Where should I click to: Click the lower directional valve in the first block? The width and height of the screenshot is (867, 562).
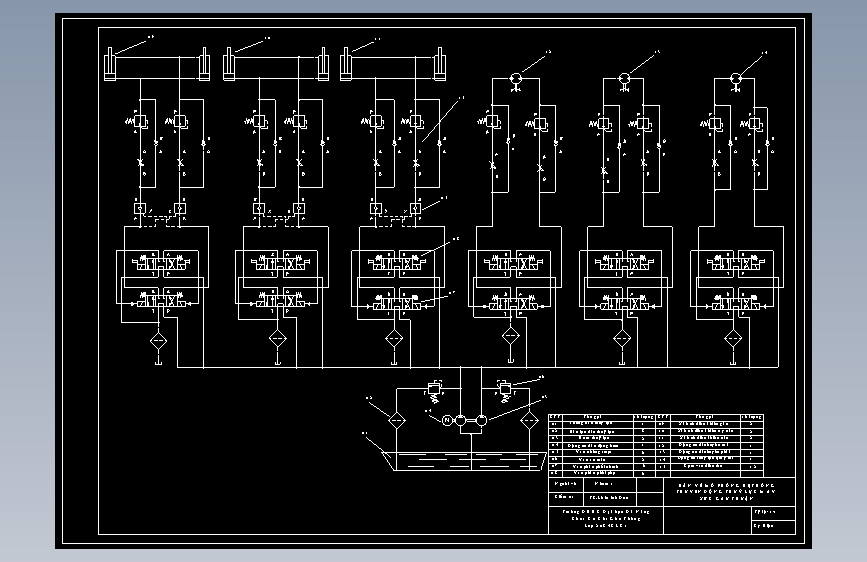[x=161, y=300]
